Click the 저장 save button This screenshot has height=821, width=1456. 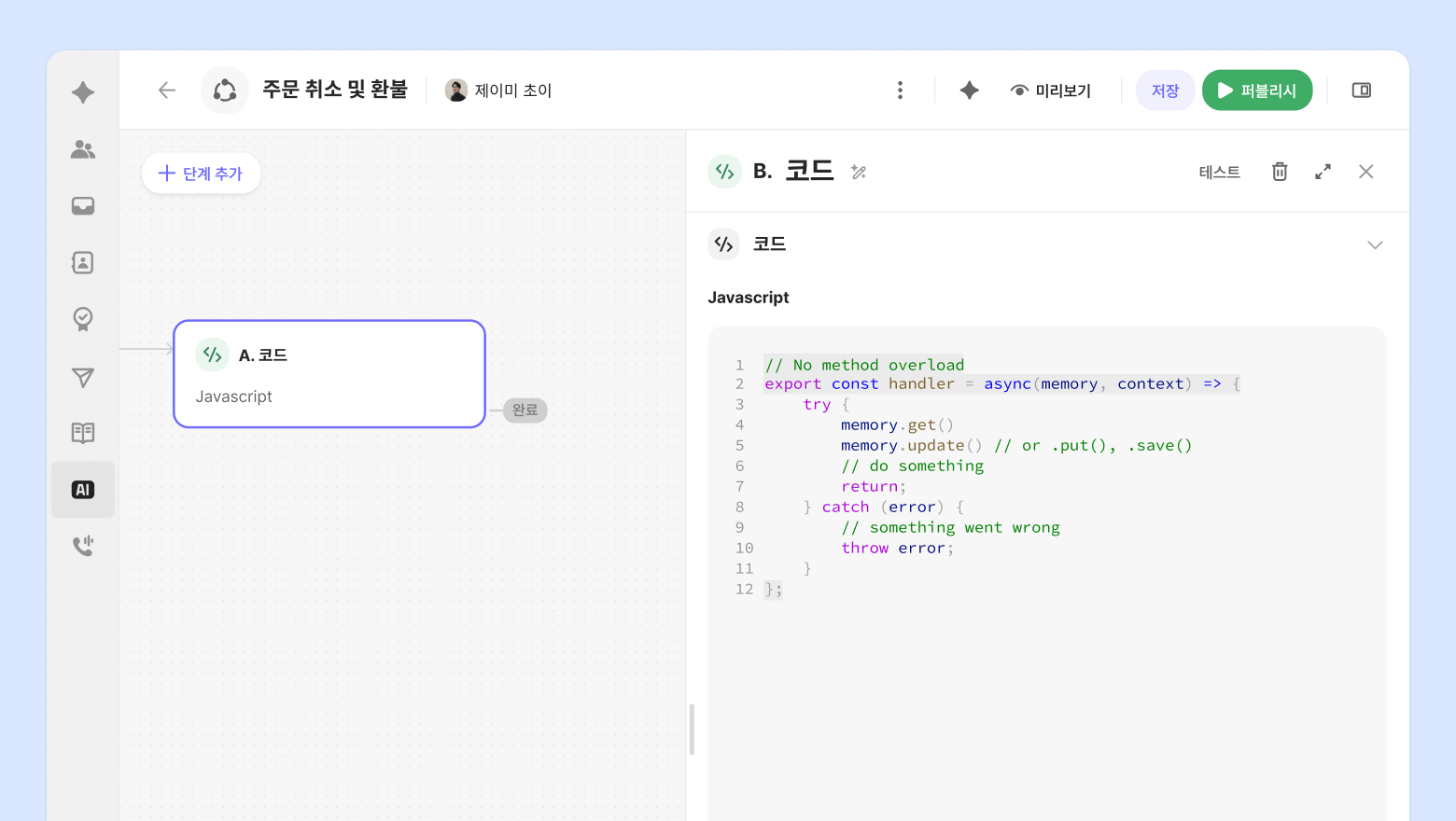pos(1165,90)
